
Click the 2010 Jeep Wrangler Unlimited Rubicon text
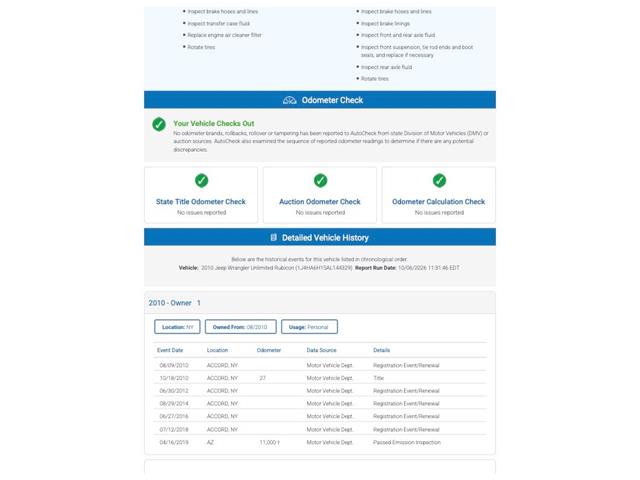(x=247, y=268)
